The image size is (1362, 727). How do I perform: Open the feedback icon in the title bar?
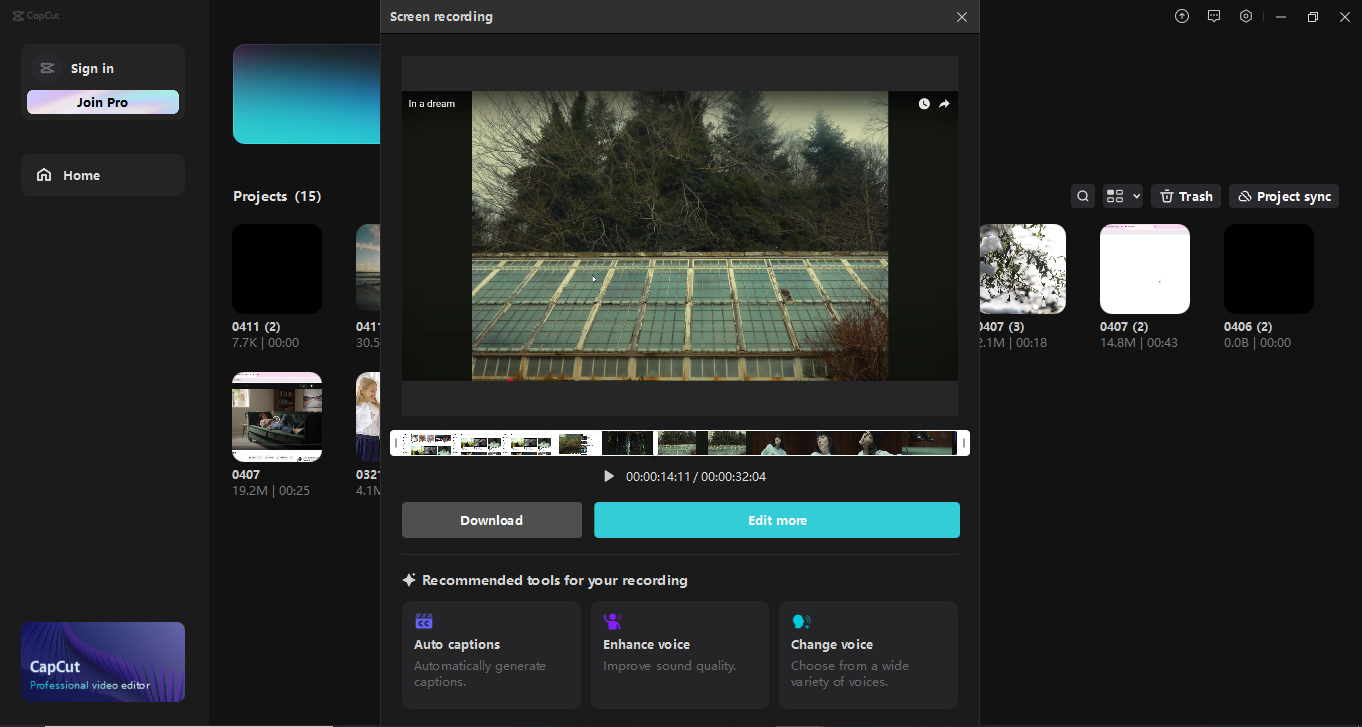pos(1213,16)
